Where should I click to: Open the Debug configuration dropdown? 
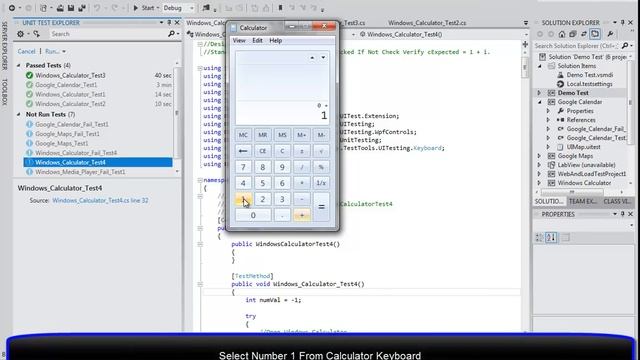pos(192,8)
